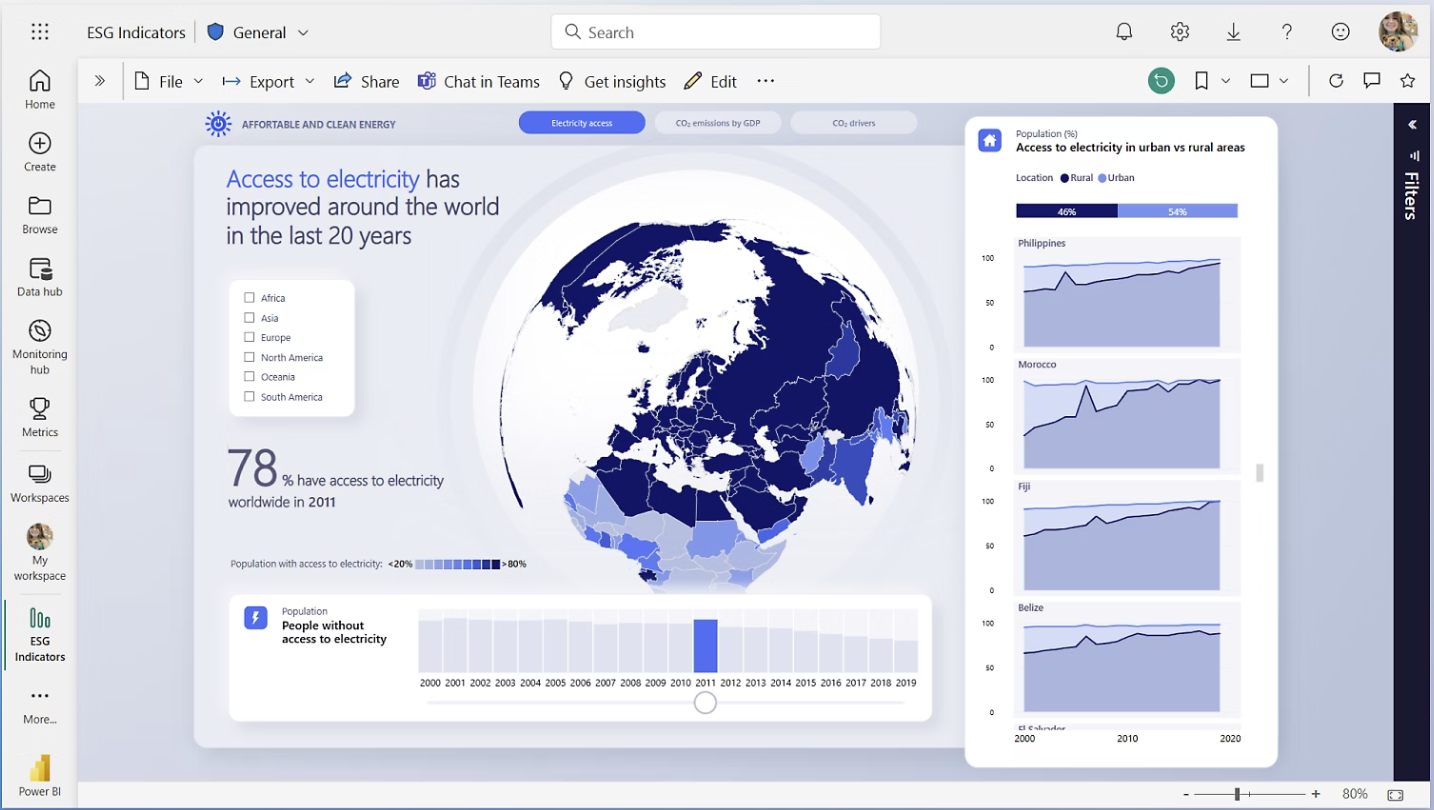Click the download arrow icon
This screenshot has width=1434, height=810.
click(1233, 32)
